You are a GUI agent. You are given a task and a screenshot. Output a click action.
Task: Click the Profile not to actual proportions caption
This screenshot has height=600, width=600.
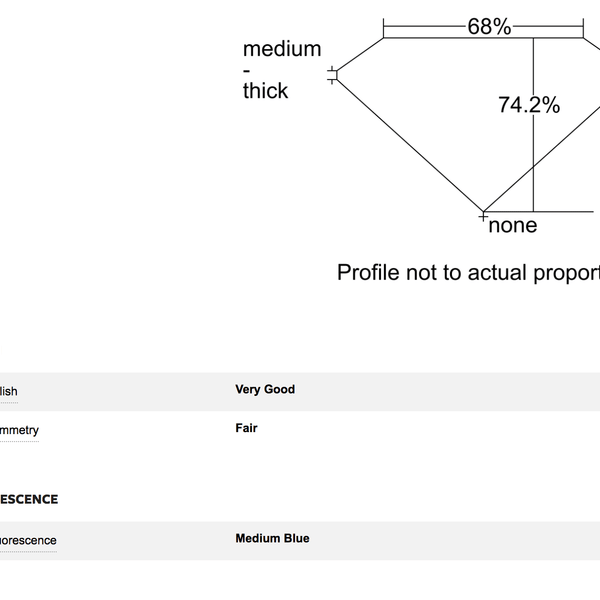(468, 272)
